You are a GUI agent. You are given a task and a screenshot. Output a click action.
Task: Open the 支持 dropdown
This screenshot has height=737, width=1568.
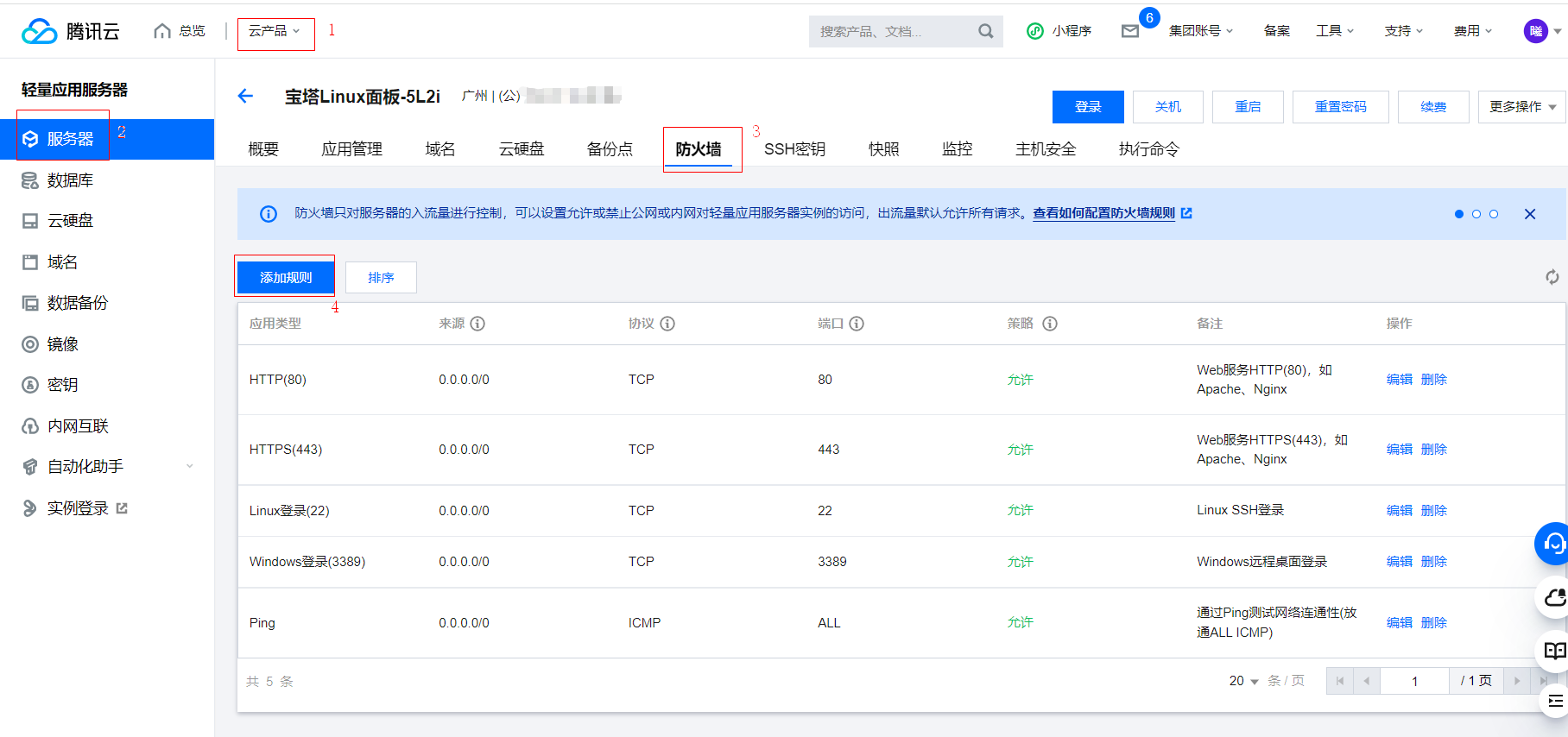tap(1404, 31)
